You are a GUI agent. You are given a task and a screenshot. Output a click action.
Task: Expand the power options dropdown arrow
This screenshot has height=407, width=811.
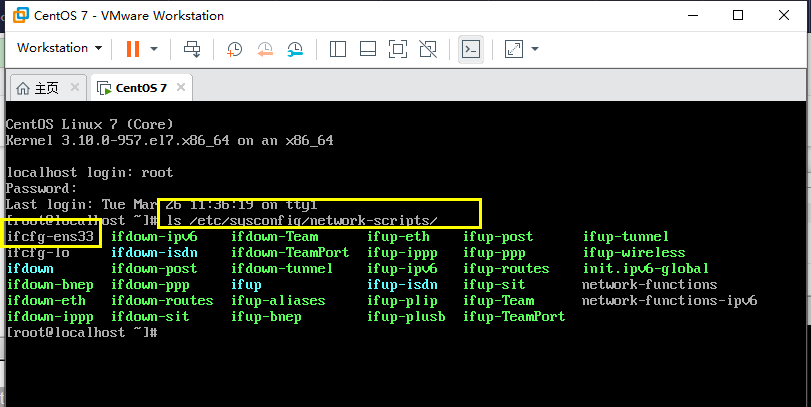pyautogui.click(x=154, y=49)
